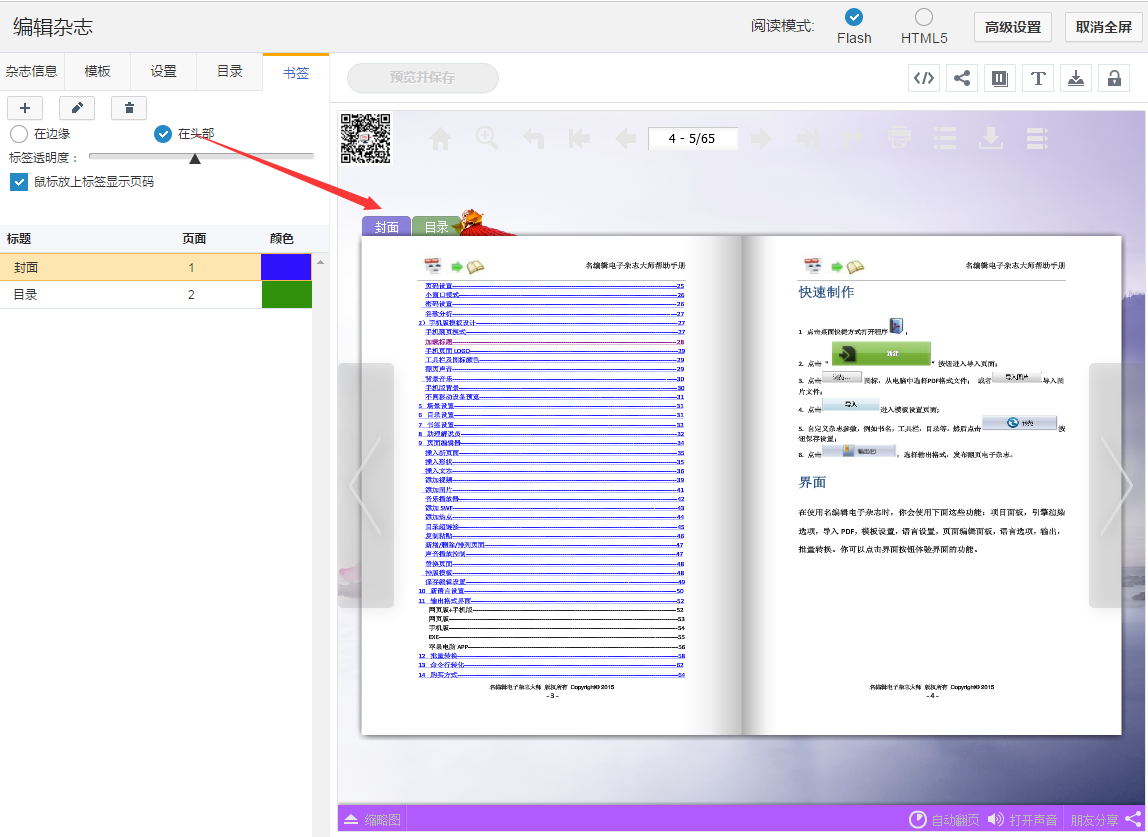Open the embed code icon
1148x837 pixels.
click(924, 78)
